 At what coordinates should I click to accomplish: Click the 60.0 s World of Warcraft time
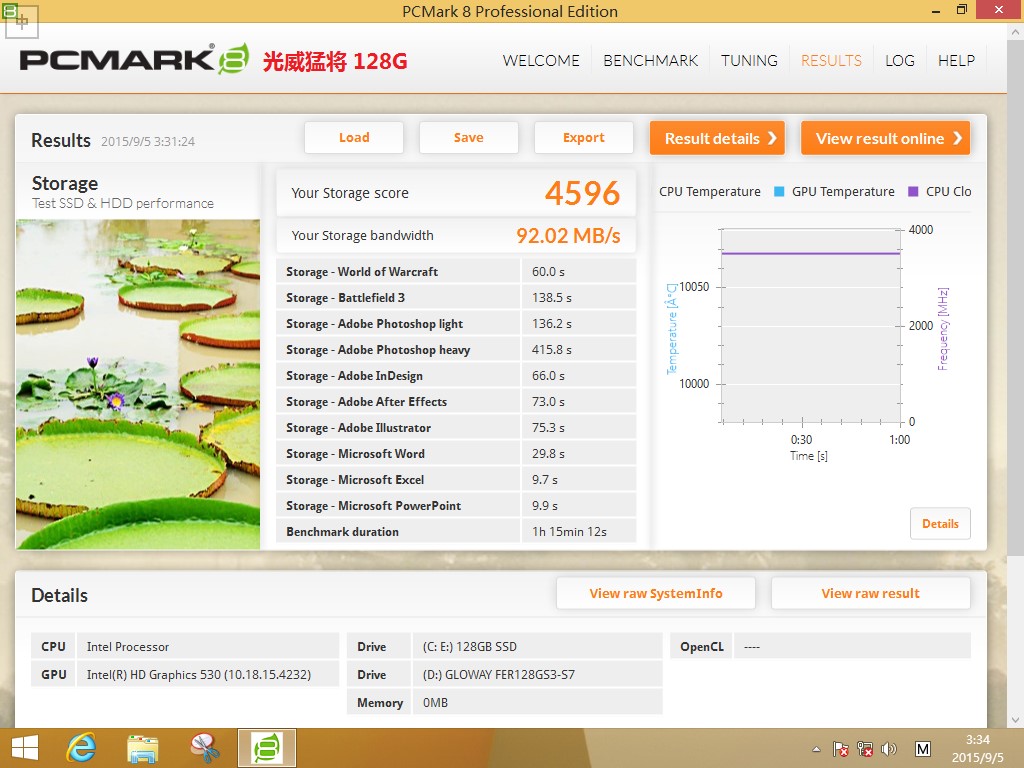(x=549, y=272)
